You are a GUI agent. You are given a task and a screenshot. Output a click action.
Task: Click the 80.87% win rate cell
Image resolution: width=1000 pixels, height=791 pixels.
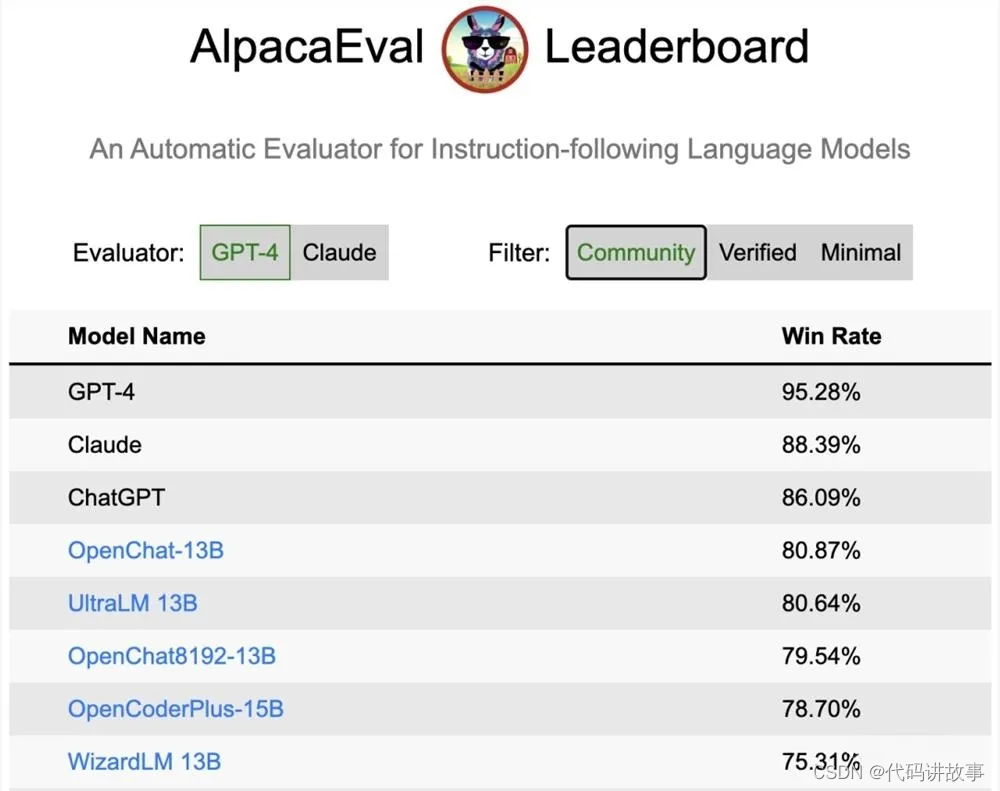coord(821,550)
